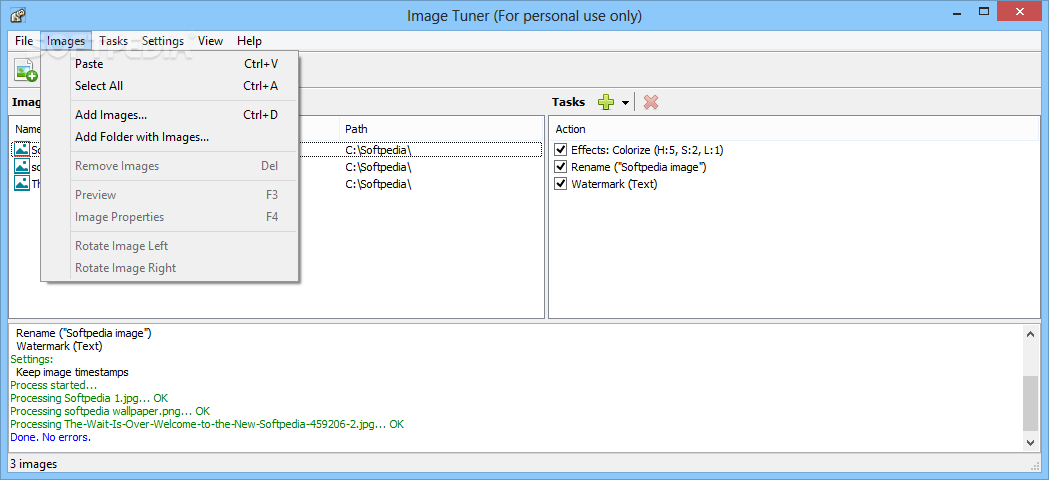Select the Watermark (Text) task label in the Action list
The width and height of the screenshot is (1049, 480).
point(614,184)
